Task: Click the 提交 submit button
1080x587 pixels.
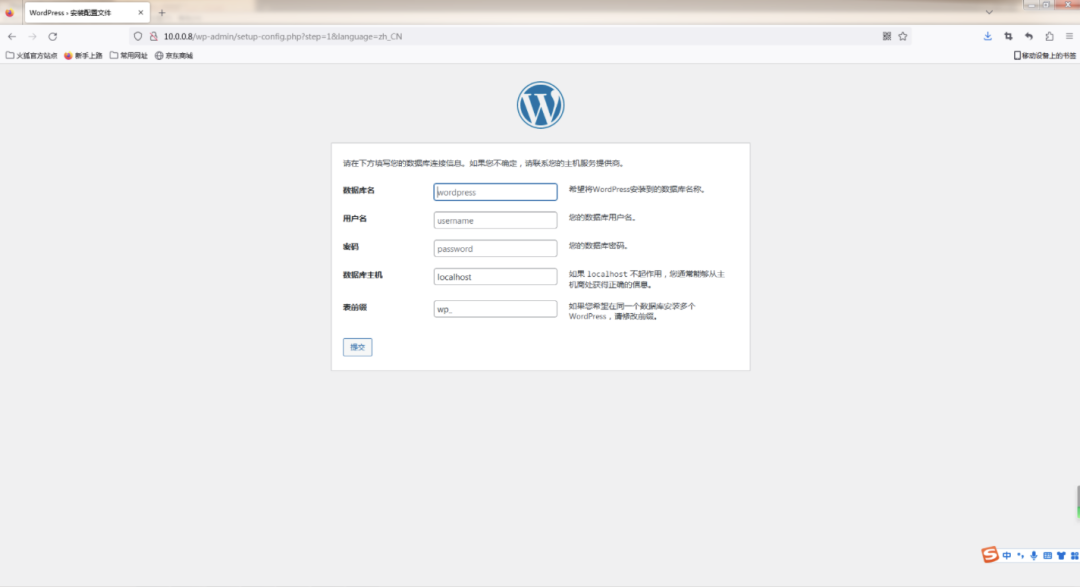Action: point(357,347)
